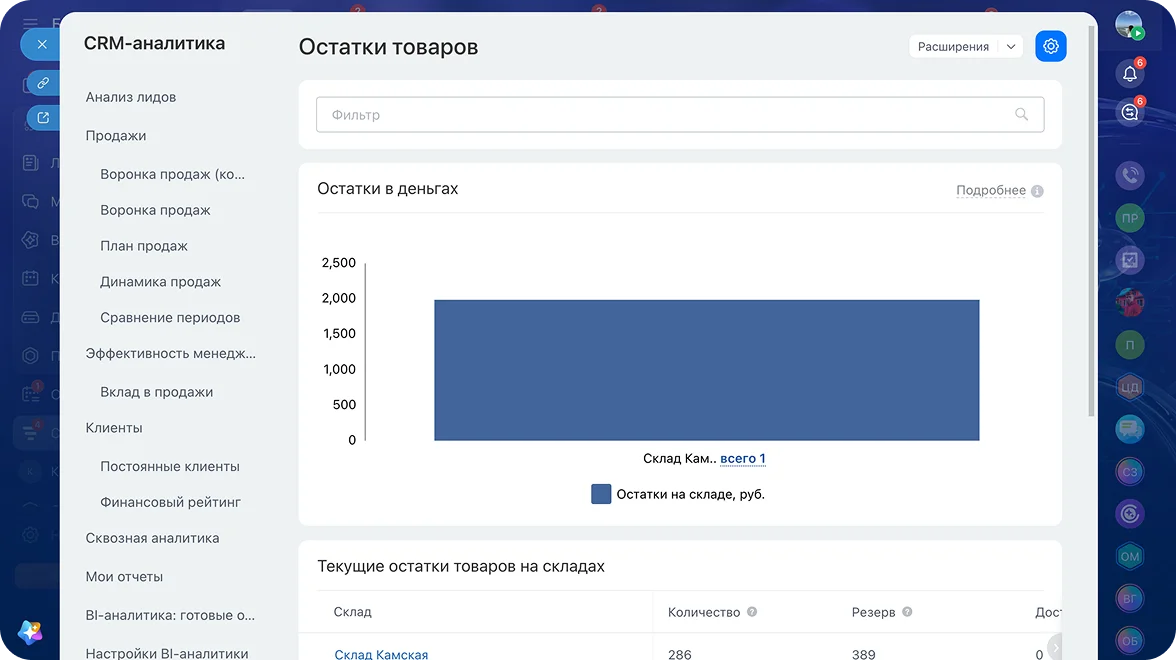Toggle the Остатки на складе legend swatch

pos(601,494)
